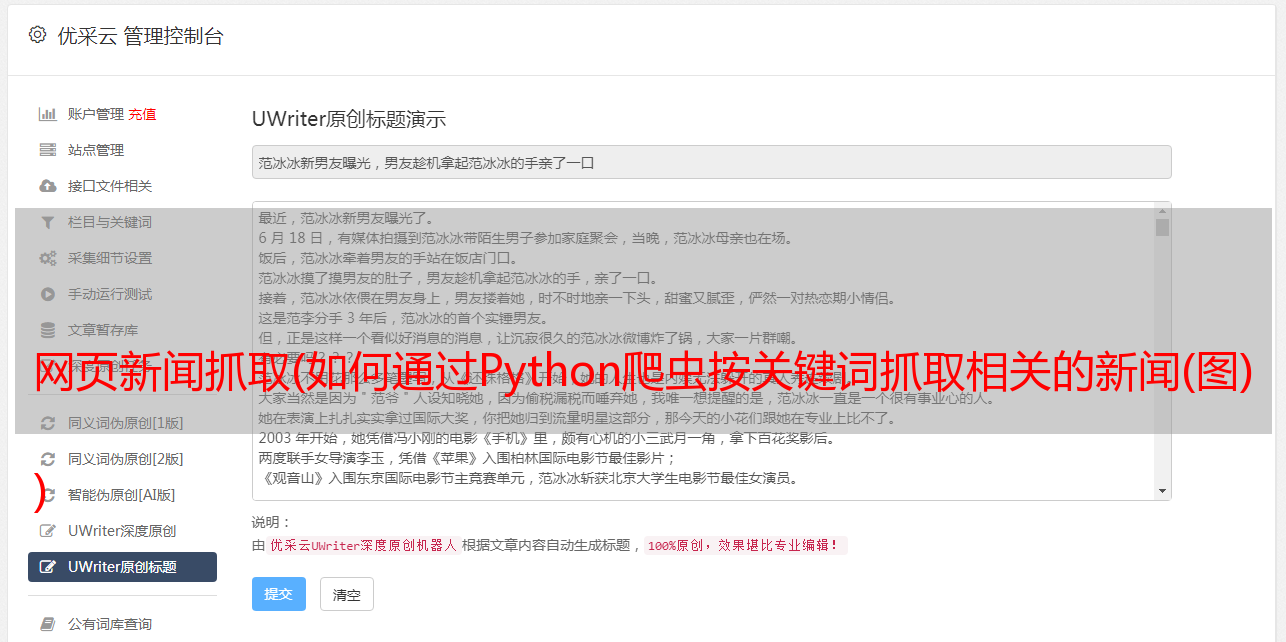Click the heading UWriter原创标题演示
1286x642 pixels.
[349, 119]
